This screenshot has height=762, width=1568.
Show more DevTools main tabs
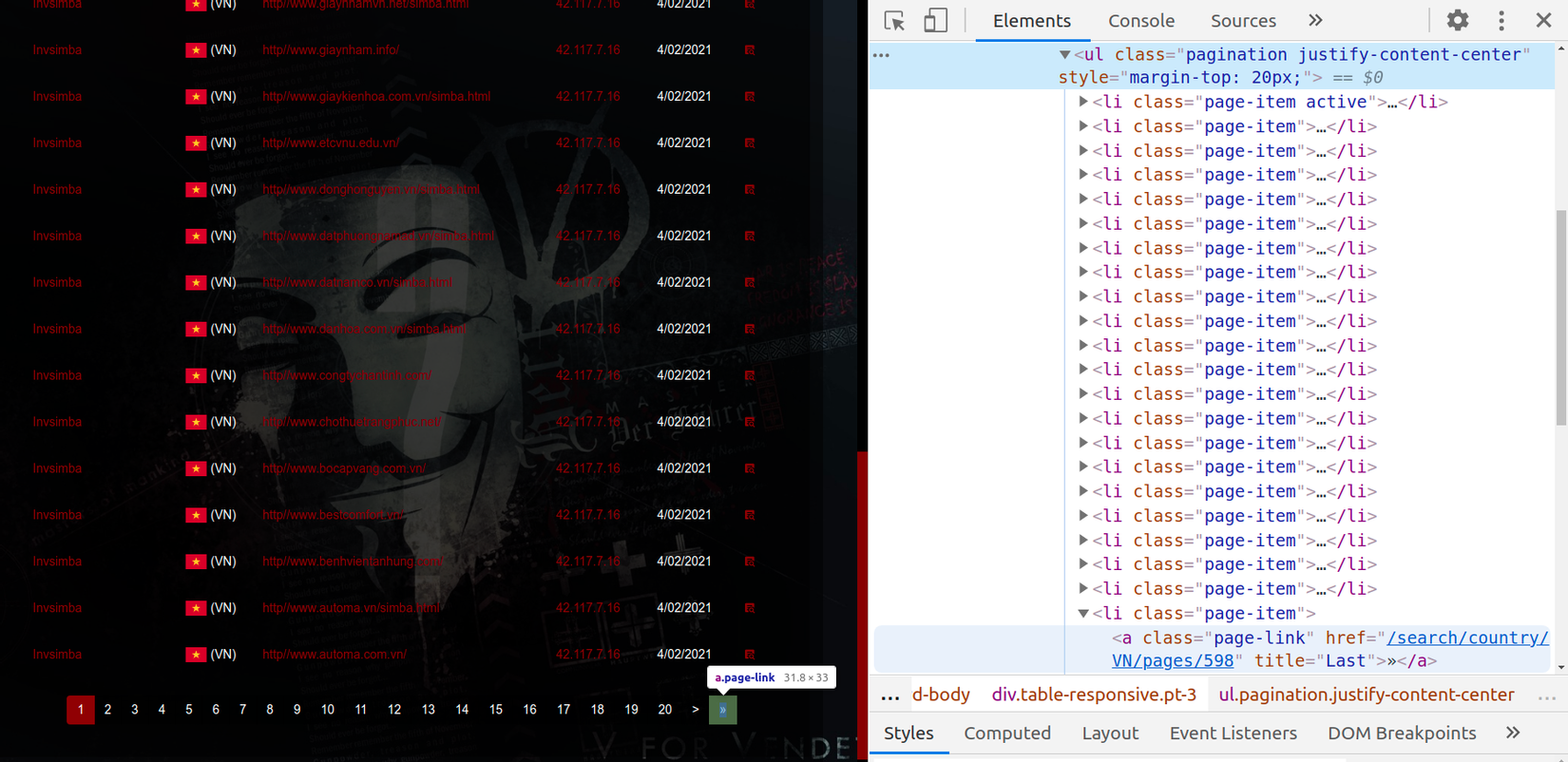click(x=1315, y=21)
